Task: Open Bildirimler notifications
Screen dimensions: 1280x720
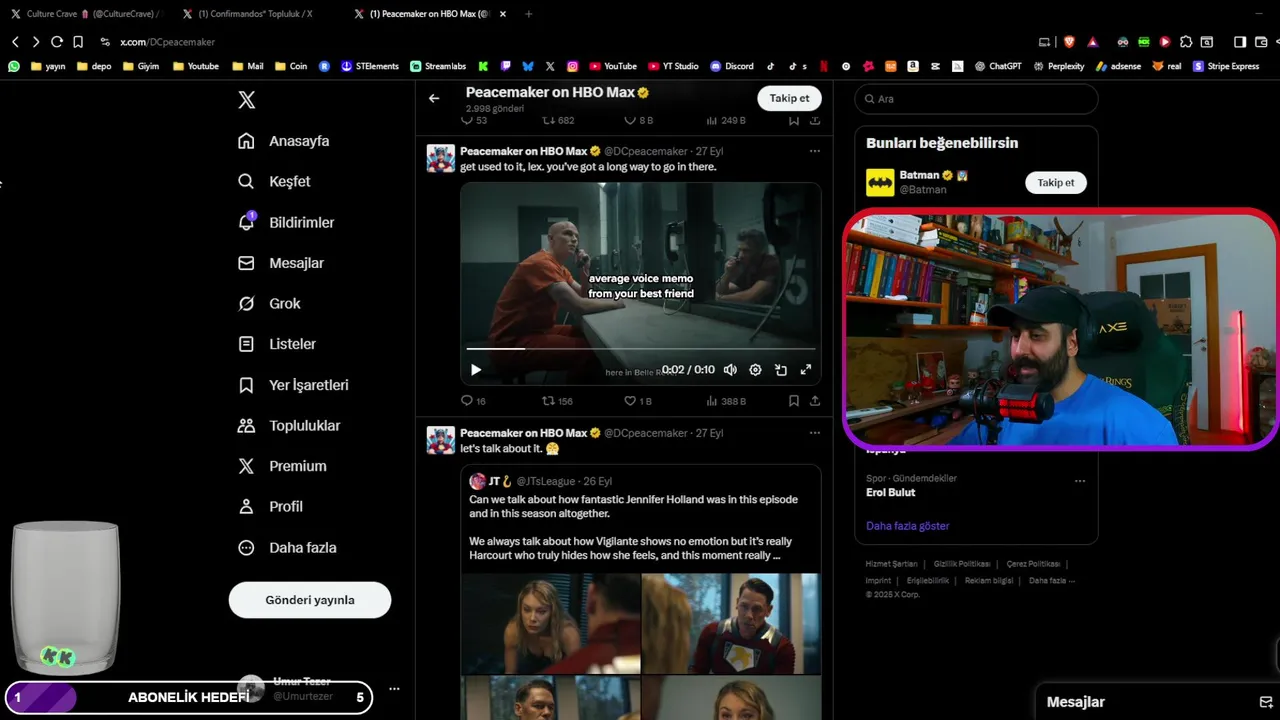Action: tap(286, 222)
